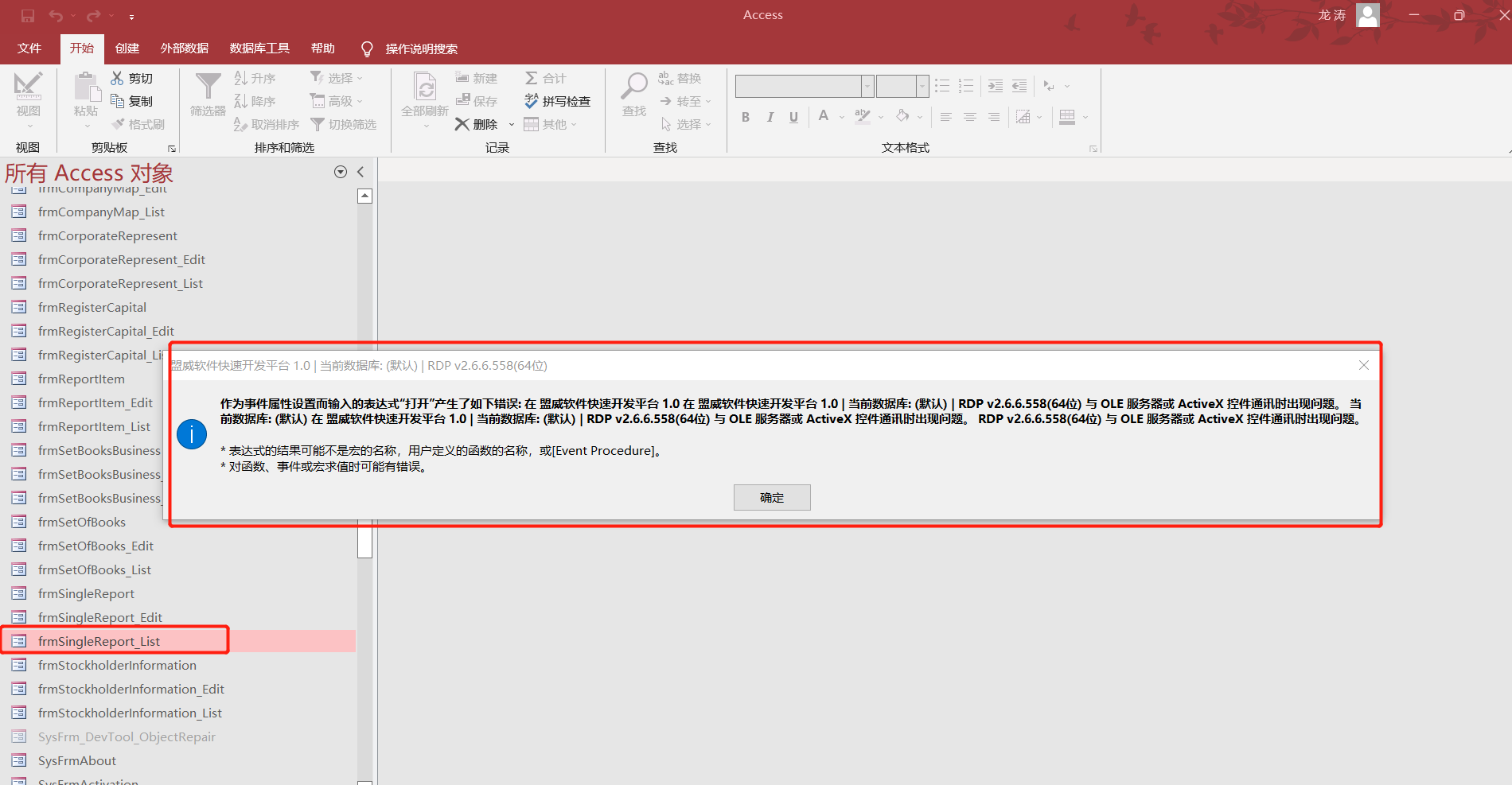Screen dimensions: 1512x785
Task: Click the user account name 龙涛
Action: (1332, 15)
